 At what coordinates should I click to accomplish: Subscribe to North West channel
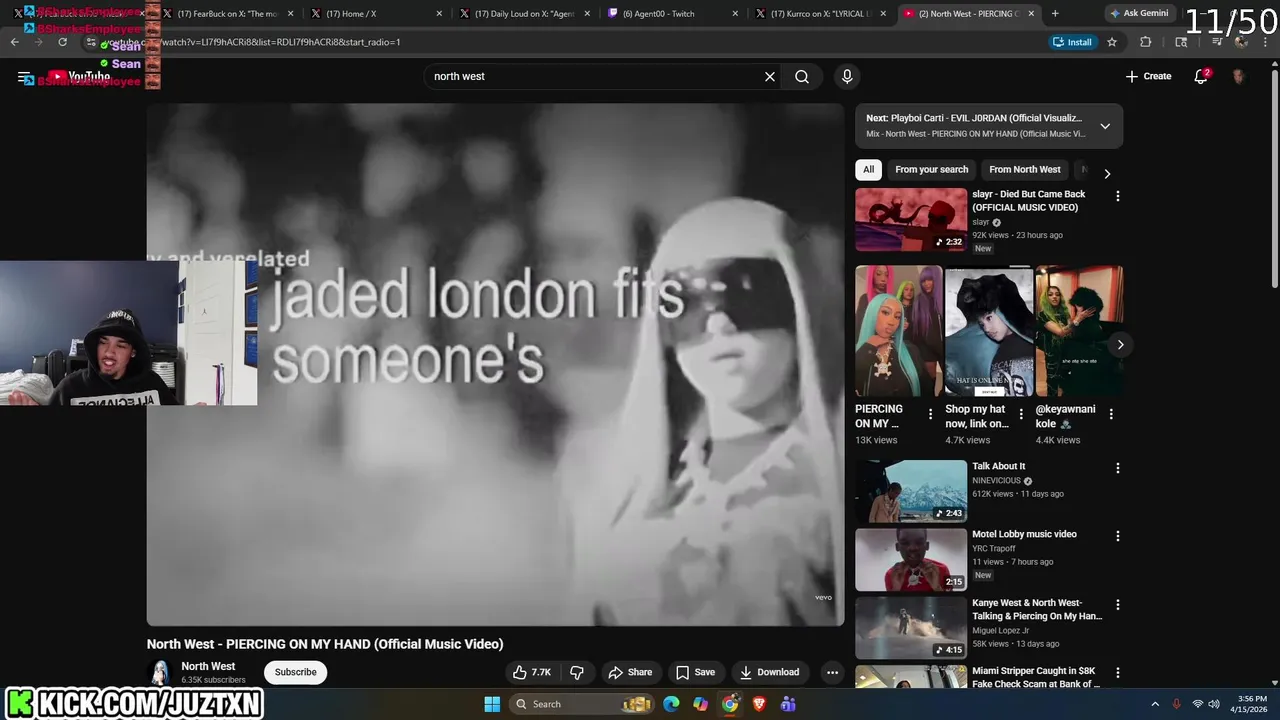click(296, 672)
